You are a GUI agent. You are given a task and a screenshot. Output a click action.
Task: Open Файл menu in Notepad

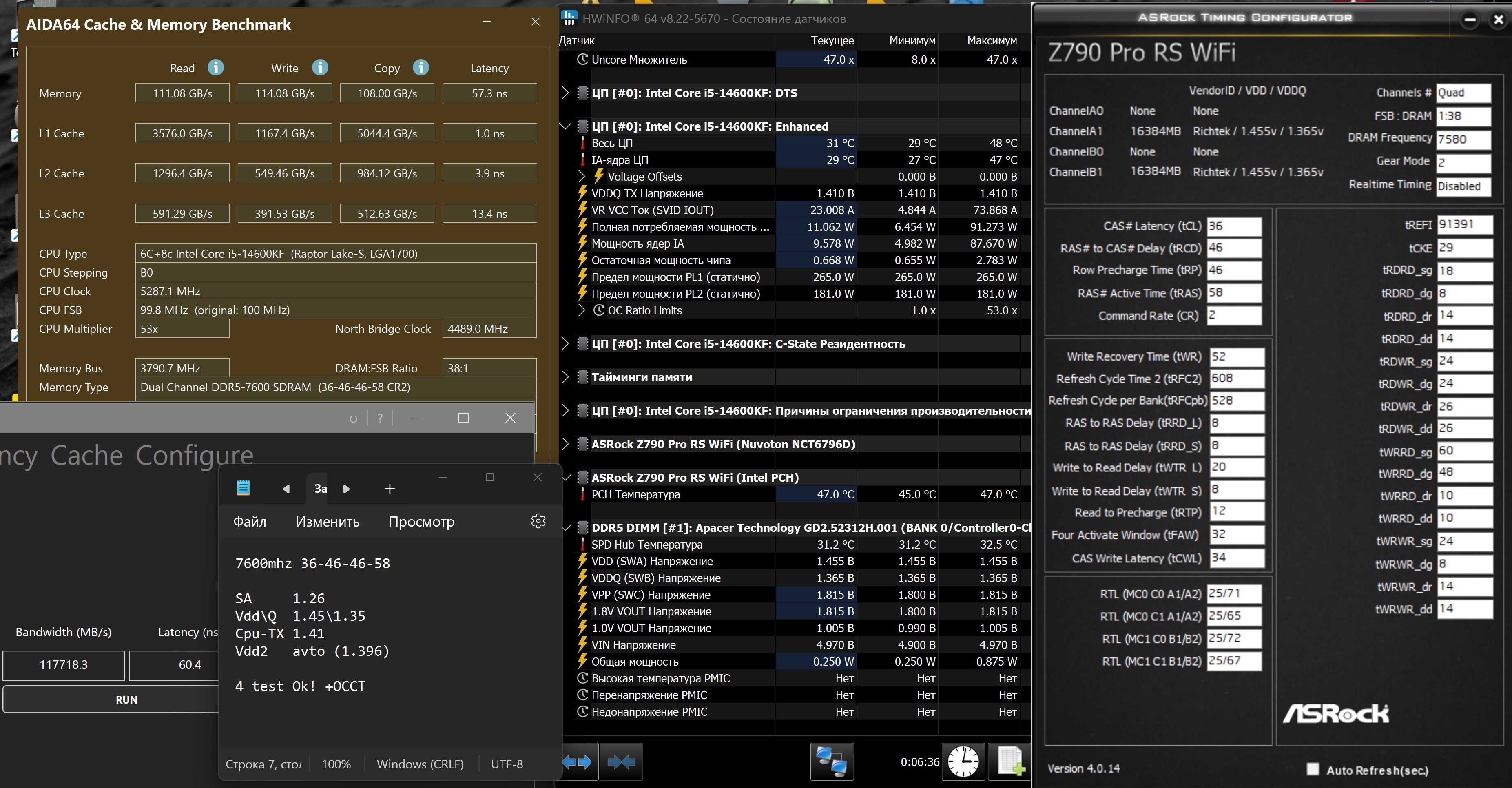[x=250, y=522]
